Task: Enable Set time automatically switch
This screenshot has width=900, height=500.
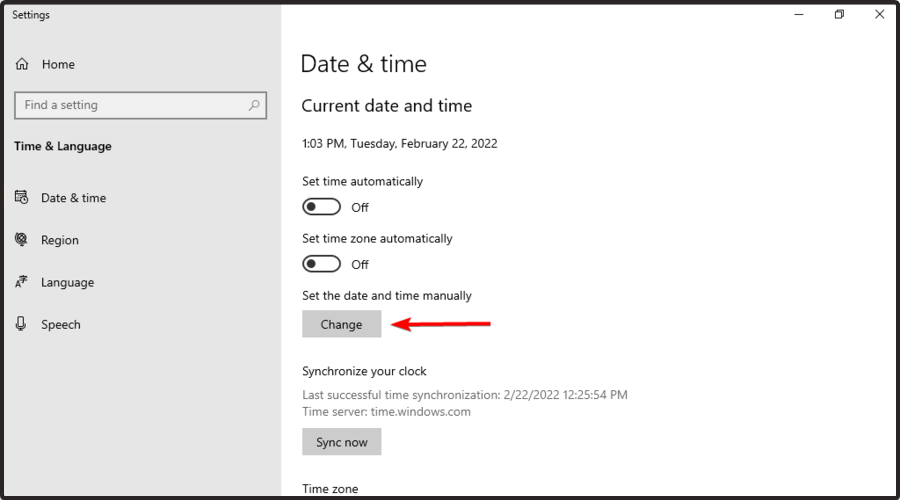Action: (322, 207)
